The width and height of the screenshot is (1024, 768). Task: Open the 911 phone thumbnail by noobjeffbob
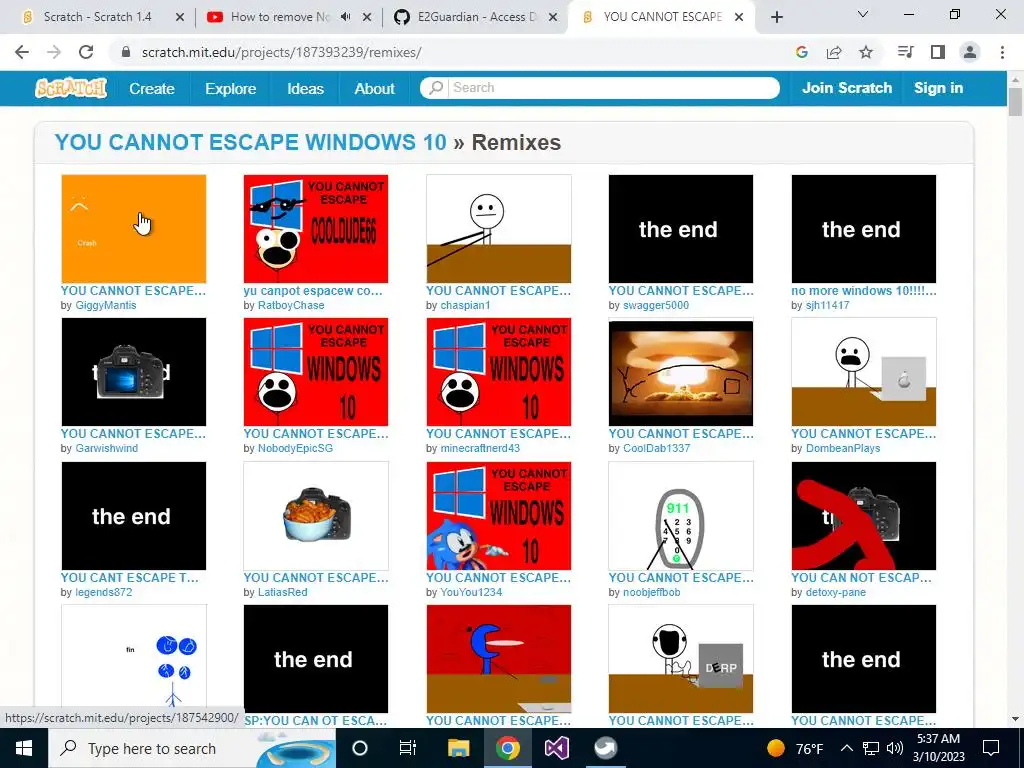pyautogui.click(x=680, y=516)
